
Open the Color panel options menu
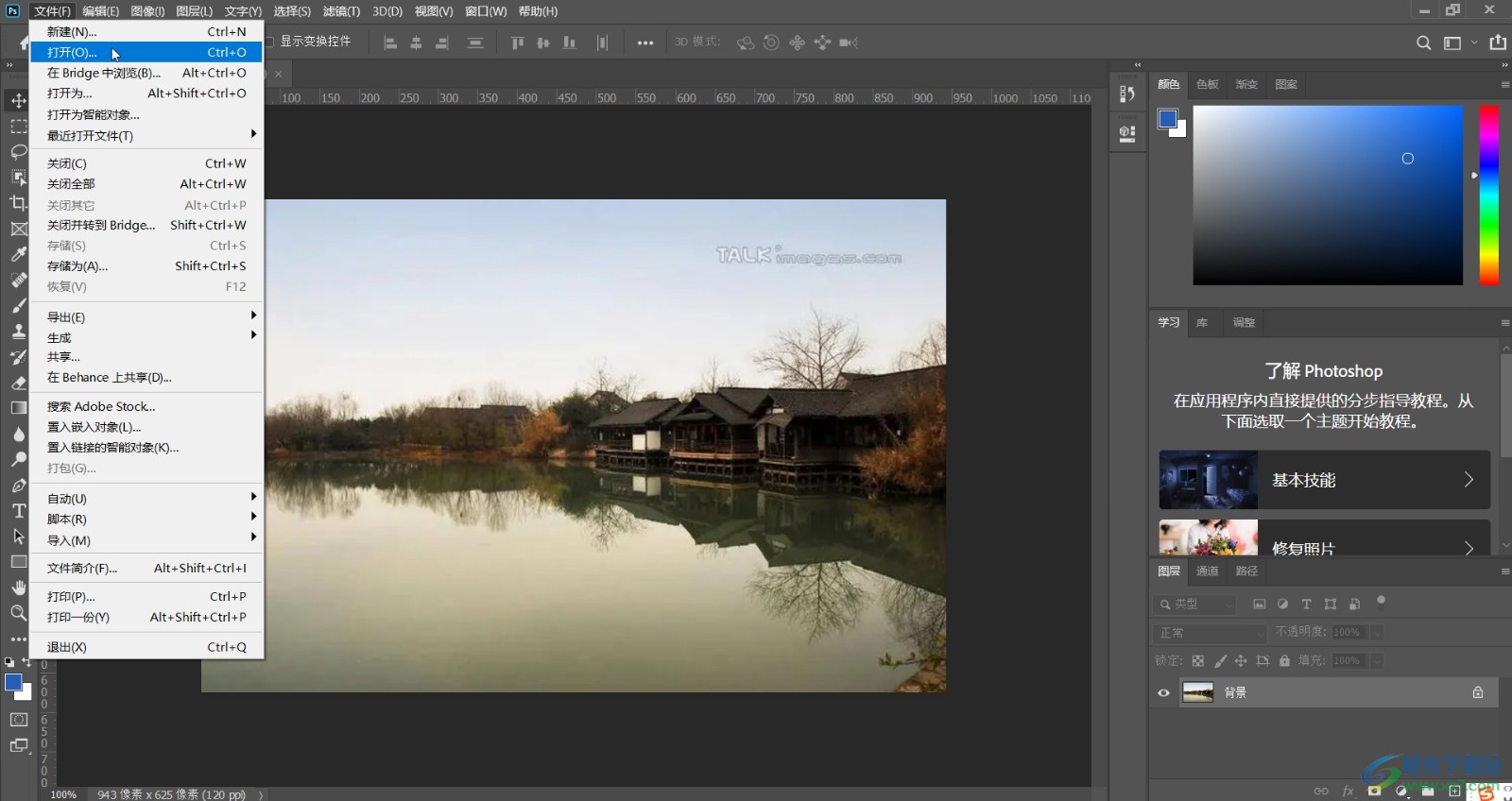tap(1504, 84)
